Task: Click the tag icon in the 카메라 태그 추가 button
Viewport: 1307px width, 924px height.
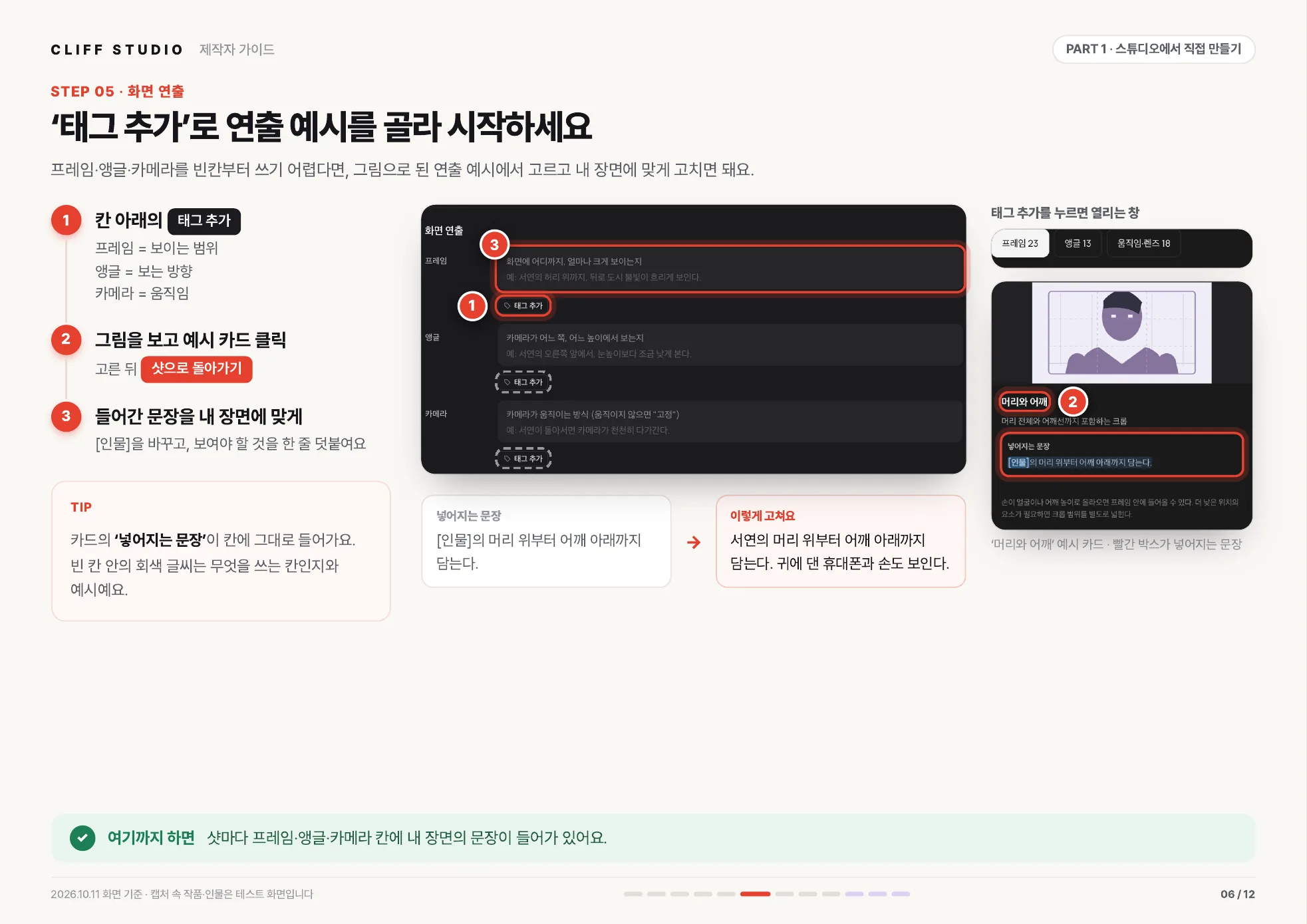Action: 507,459
